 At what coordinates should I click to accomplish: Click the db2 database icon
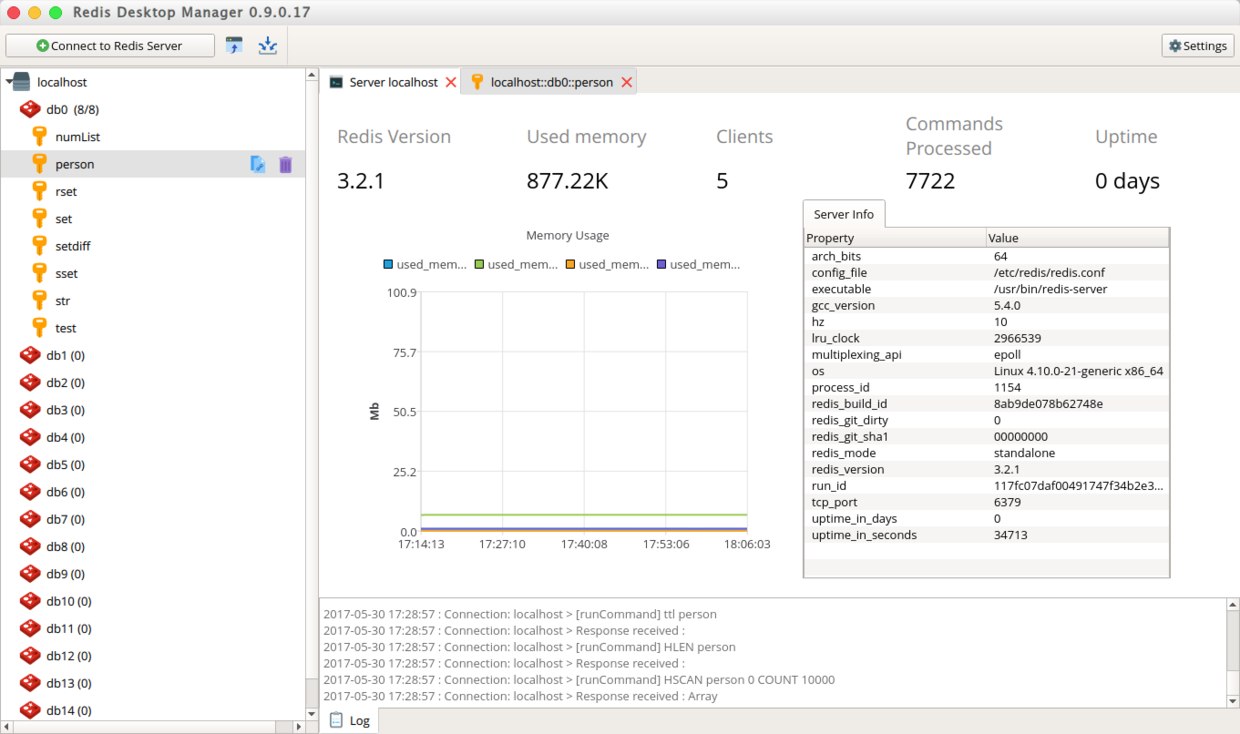[x=30, y=382]
